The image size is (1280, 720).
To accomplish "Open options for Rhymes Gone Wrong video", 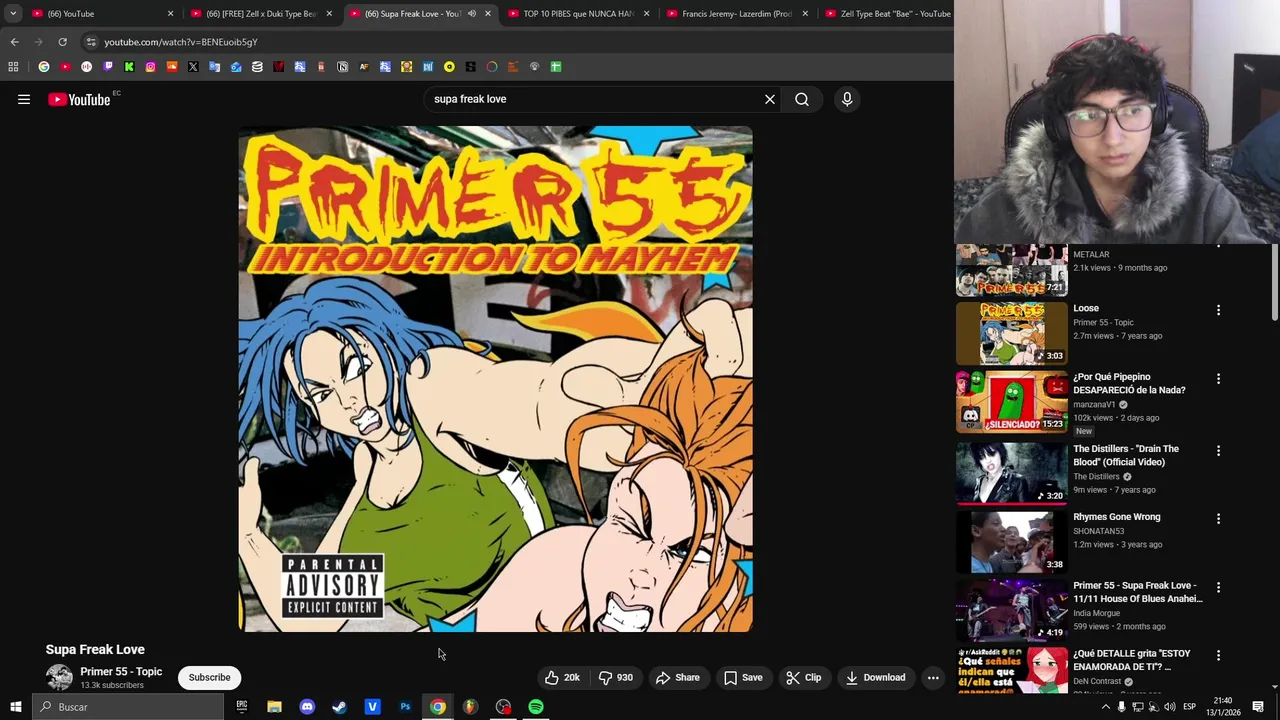I will click(x=1218, y=519).
